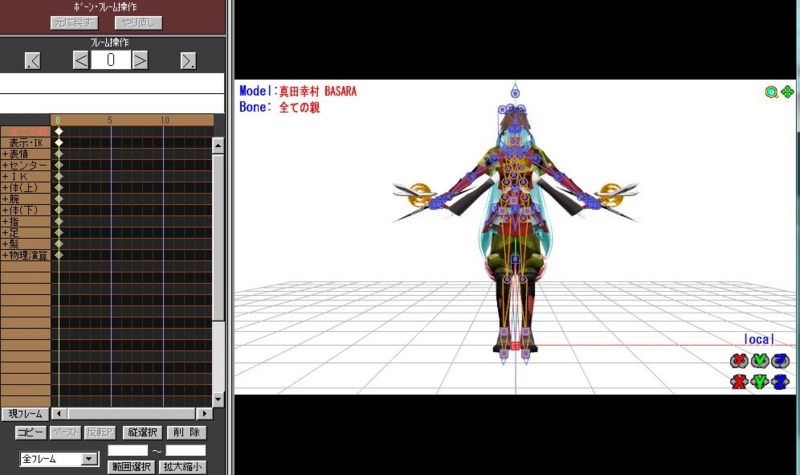Step forward one frame
The image size is (800, 475).
click(140, 60)
